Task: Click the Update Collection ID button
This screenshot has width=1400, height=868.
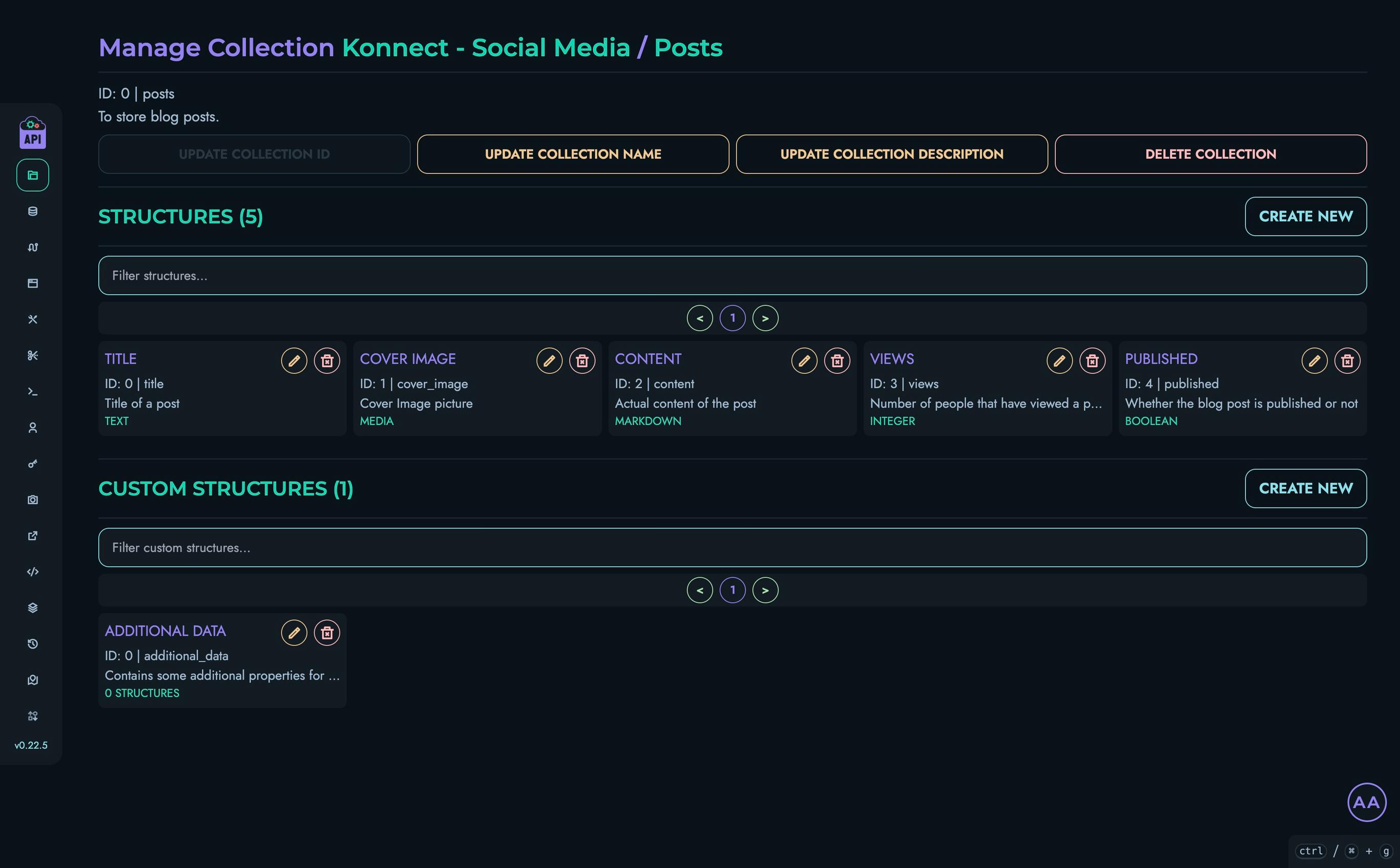Action: pos(255,154)
